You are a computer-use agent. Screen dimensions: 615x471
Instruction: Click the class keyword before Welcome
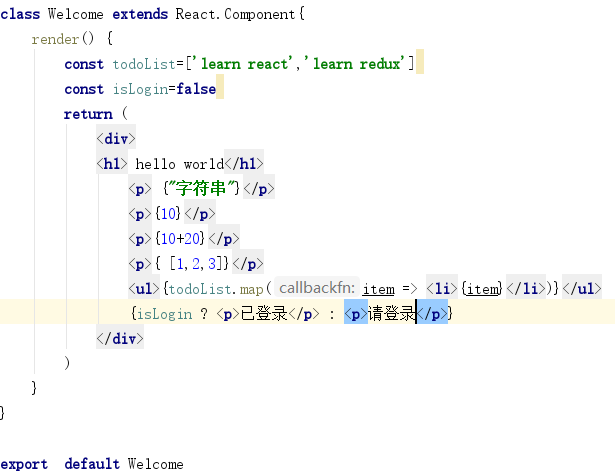coord(20,14)
